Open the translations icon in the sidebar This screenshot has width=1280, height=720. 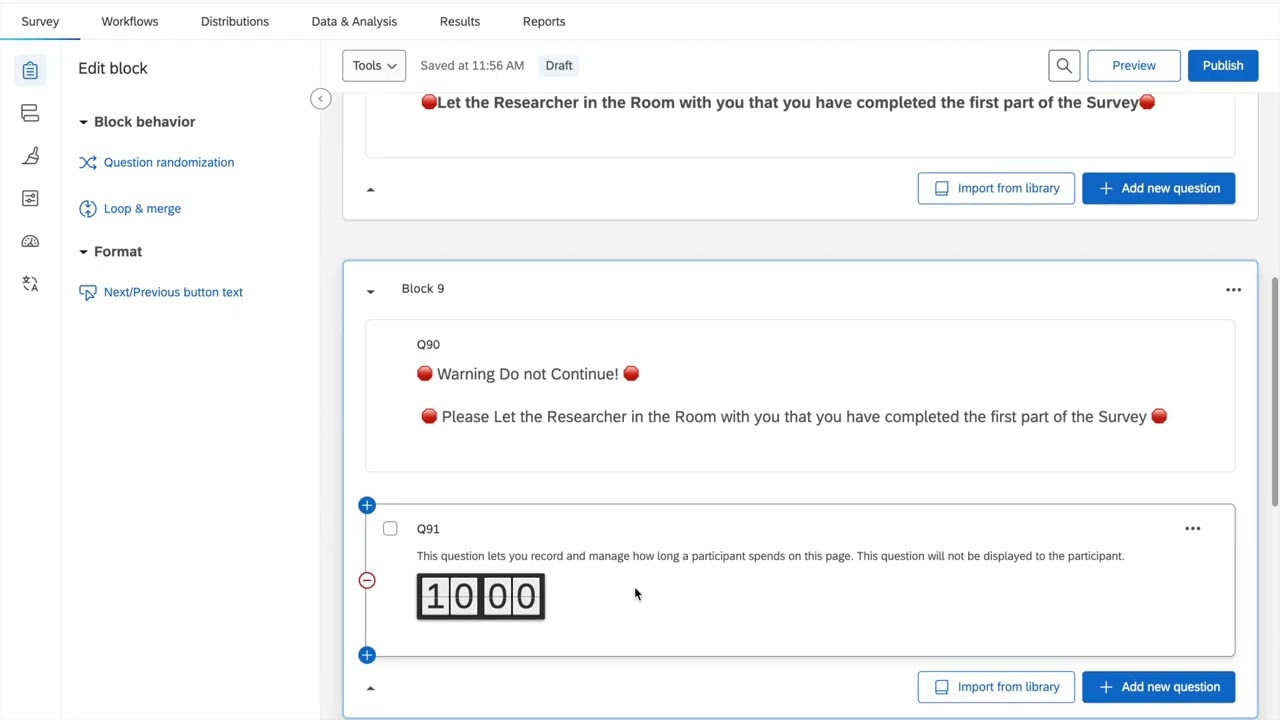click(30, 284)
